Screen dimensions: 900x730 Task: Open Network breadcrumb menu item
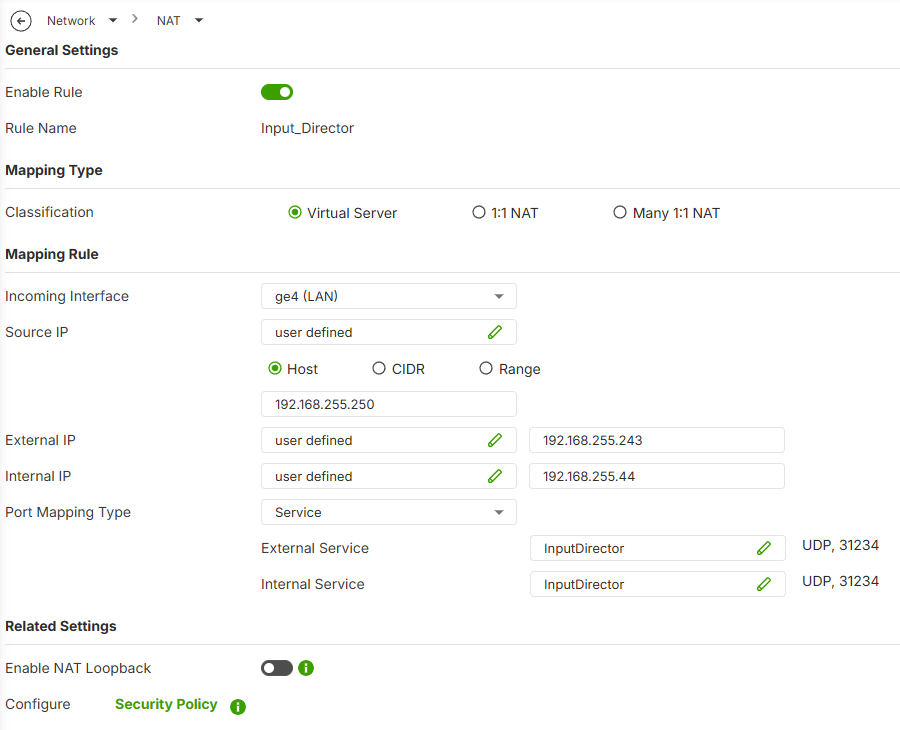(x=71, y=21)
